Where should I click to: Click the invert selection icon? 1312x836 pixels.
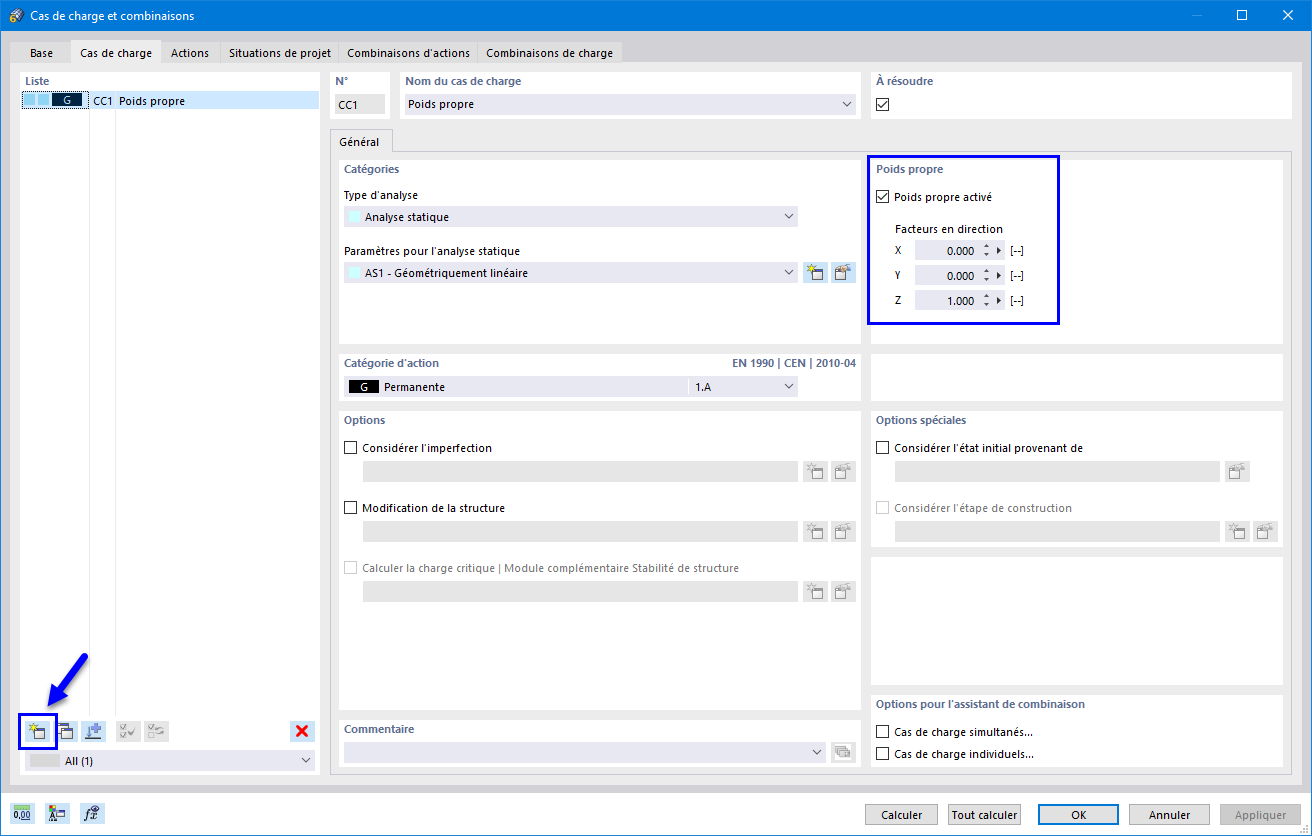156,731
